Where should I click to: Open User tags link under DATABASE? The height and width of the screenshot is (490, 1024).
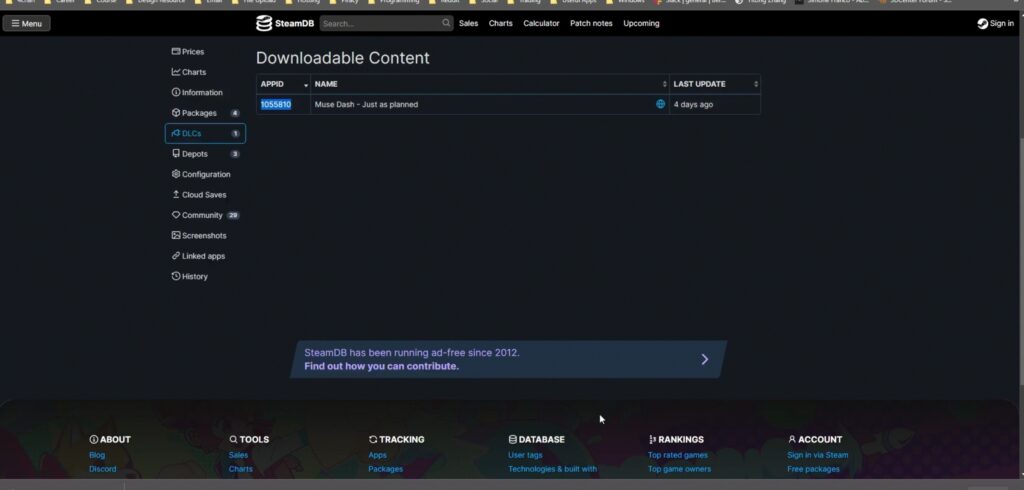click(525, 455)
